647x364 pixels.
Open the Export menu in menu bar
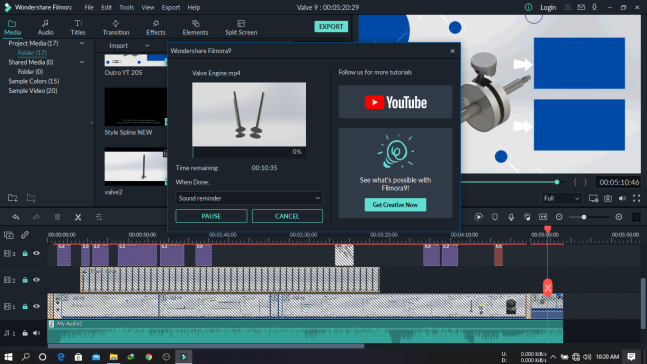170,7
